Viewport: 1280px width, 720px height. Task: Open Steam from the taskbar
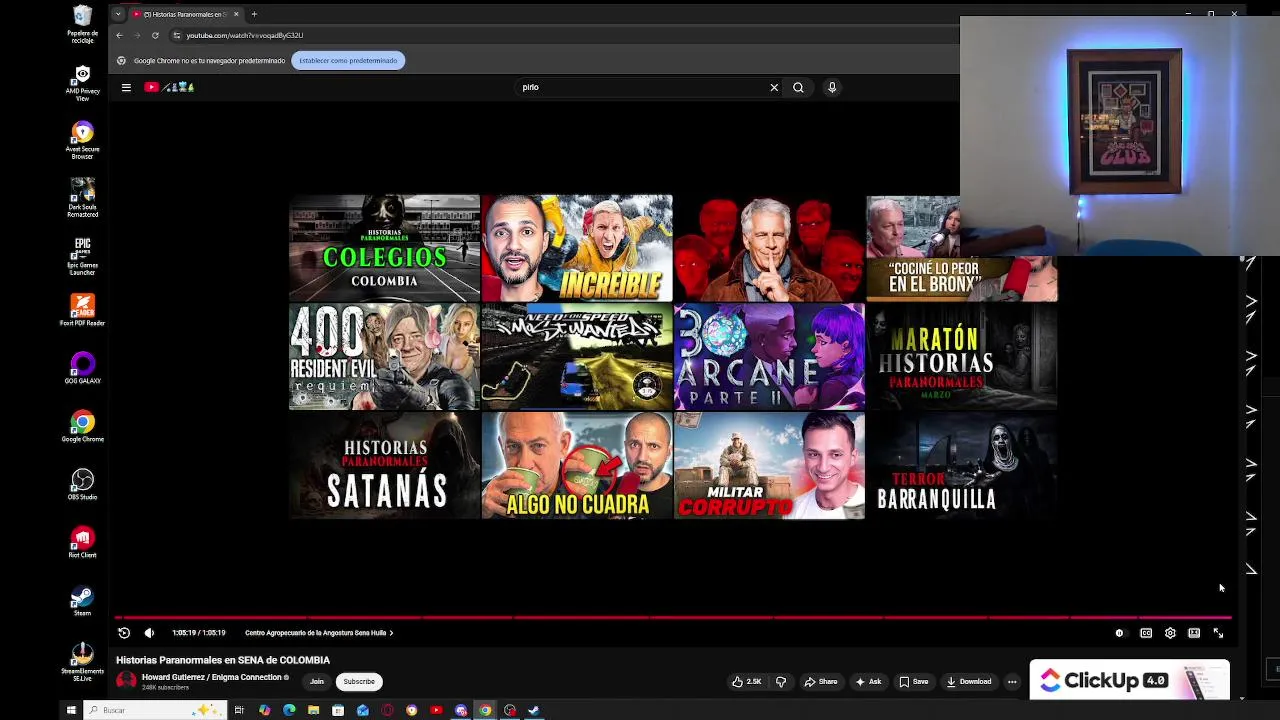pos(534,710)
